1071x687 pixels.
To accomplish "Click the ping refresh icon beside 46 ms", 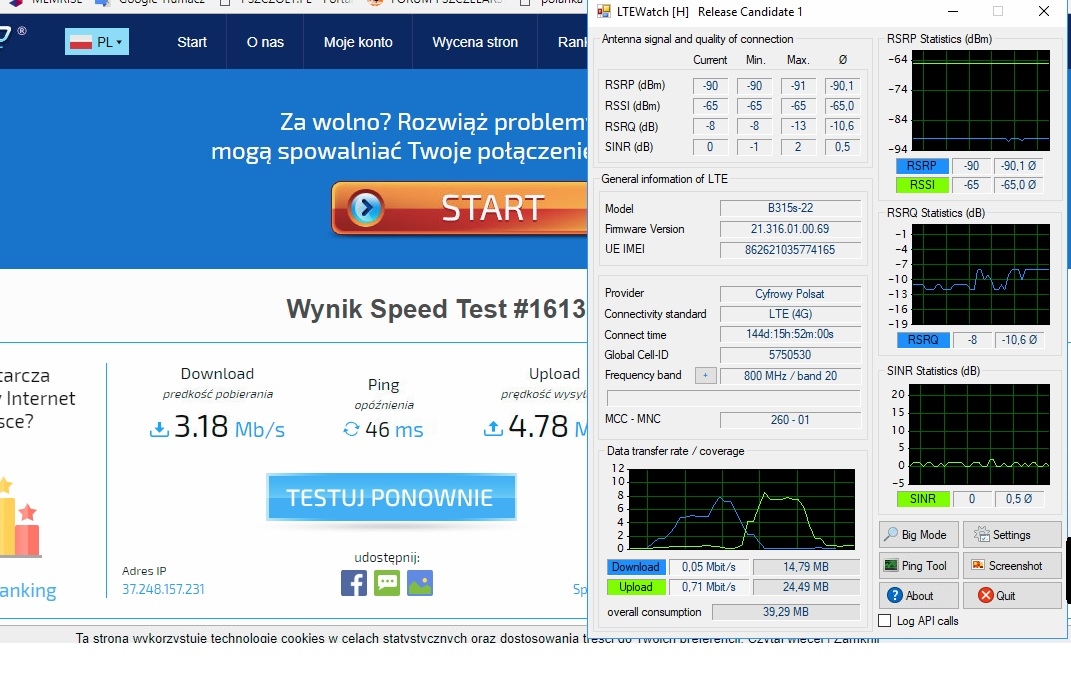I will point(351,429).
